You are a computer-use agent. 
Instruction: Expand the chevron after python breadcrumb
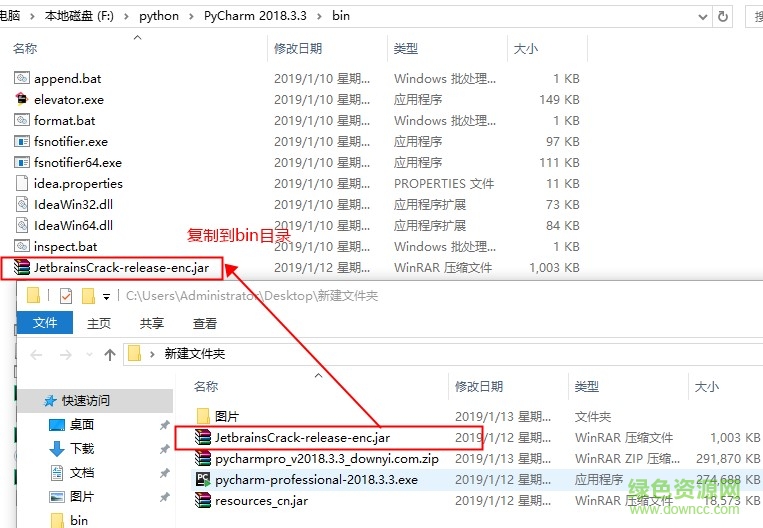[x=191, y=16]
